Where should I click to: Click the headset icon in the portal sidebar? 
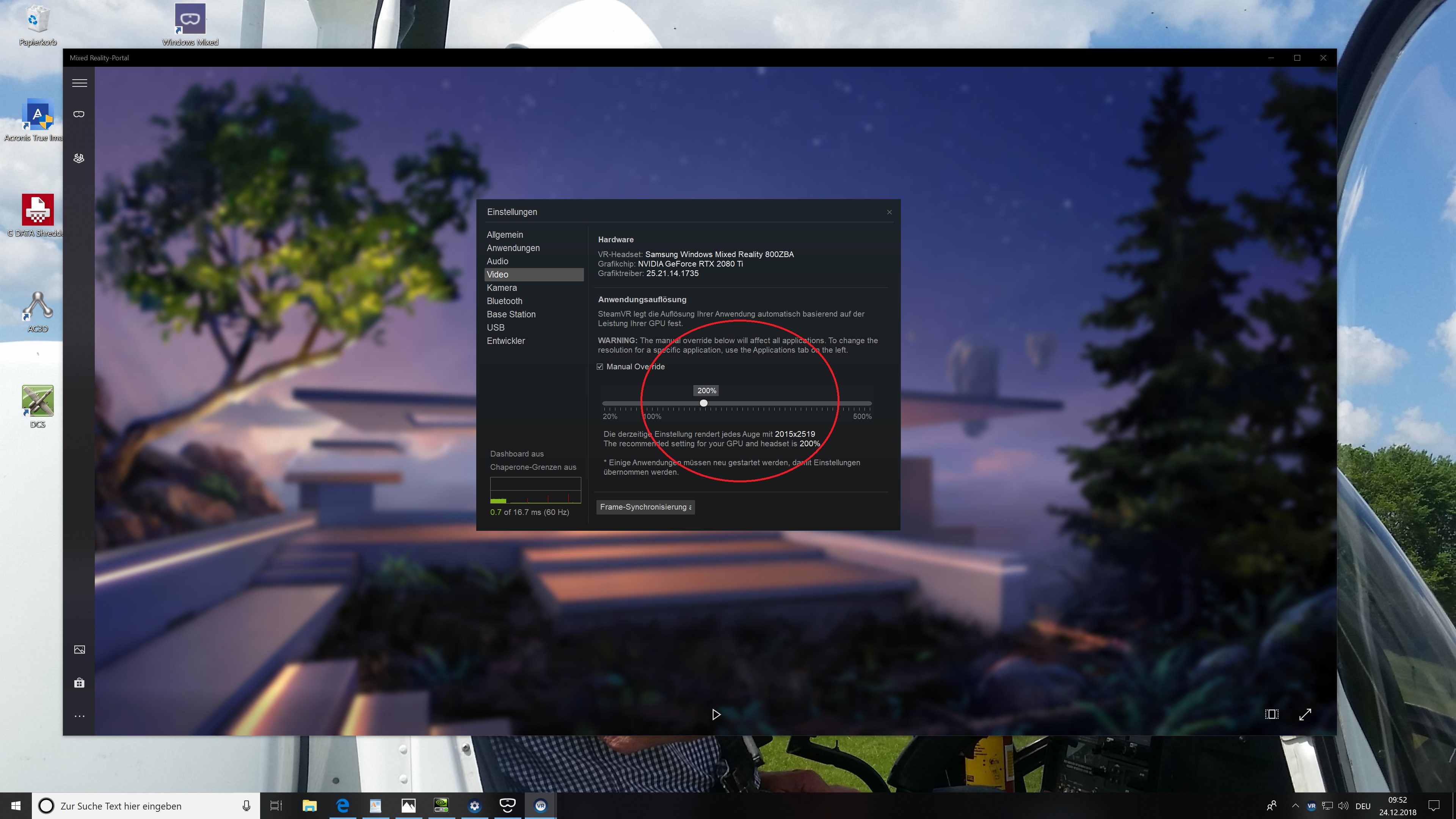pos(79,114)
